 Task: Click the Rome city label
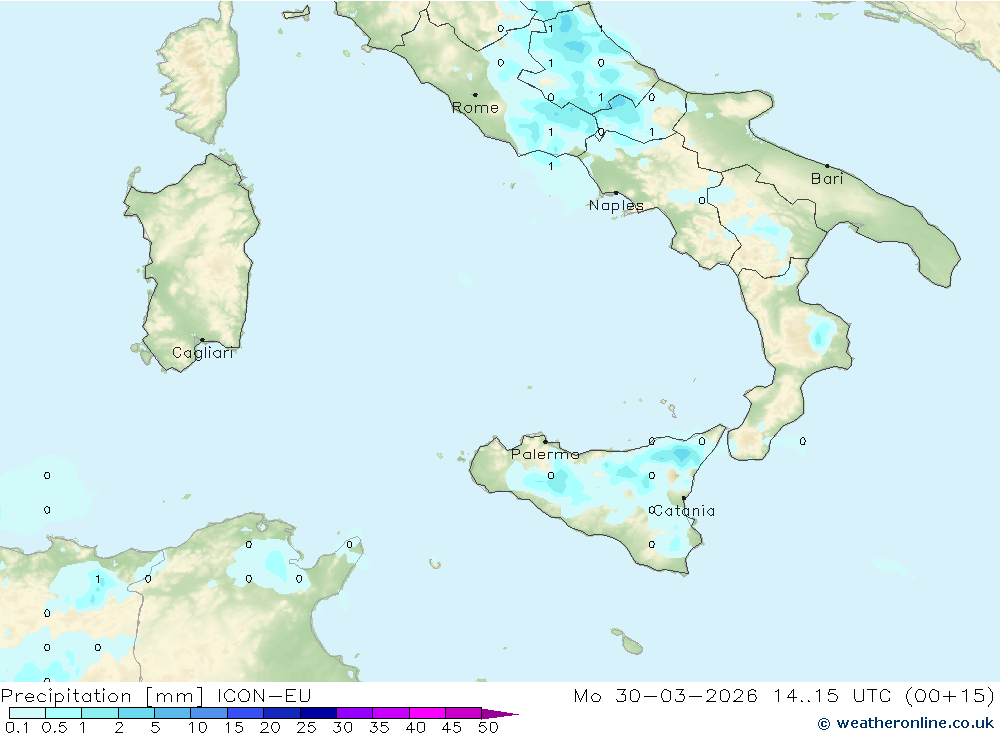coord(475,108)
